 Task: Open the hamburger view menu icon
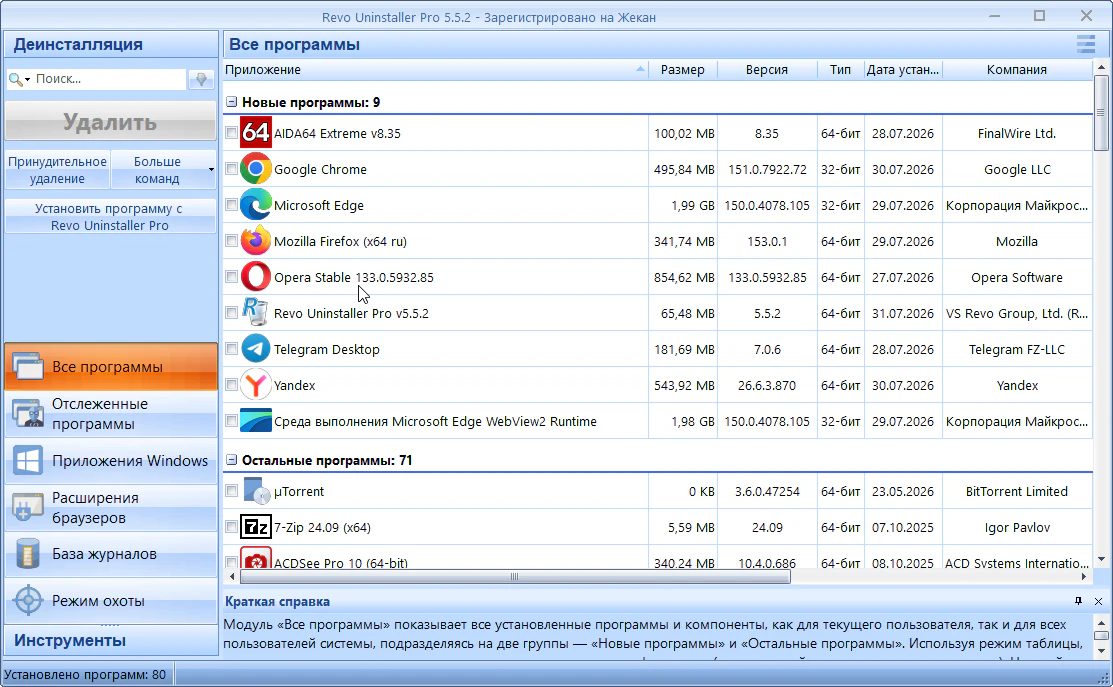click(x=1085, y=44)
